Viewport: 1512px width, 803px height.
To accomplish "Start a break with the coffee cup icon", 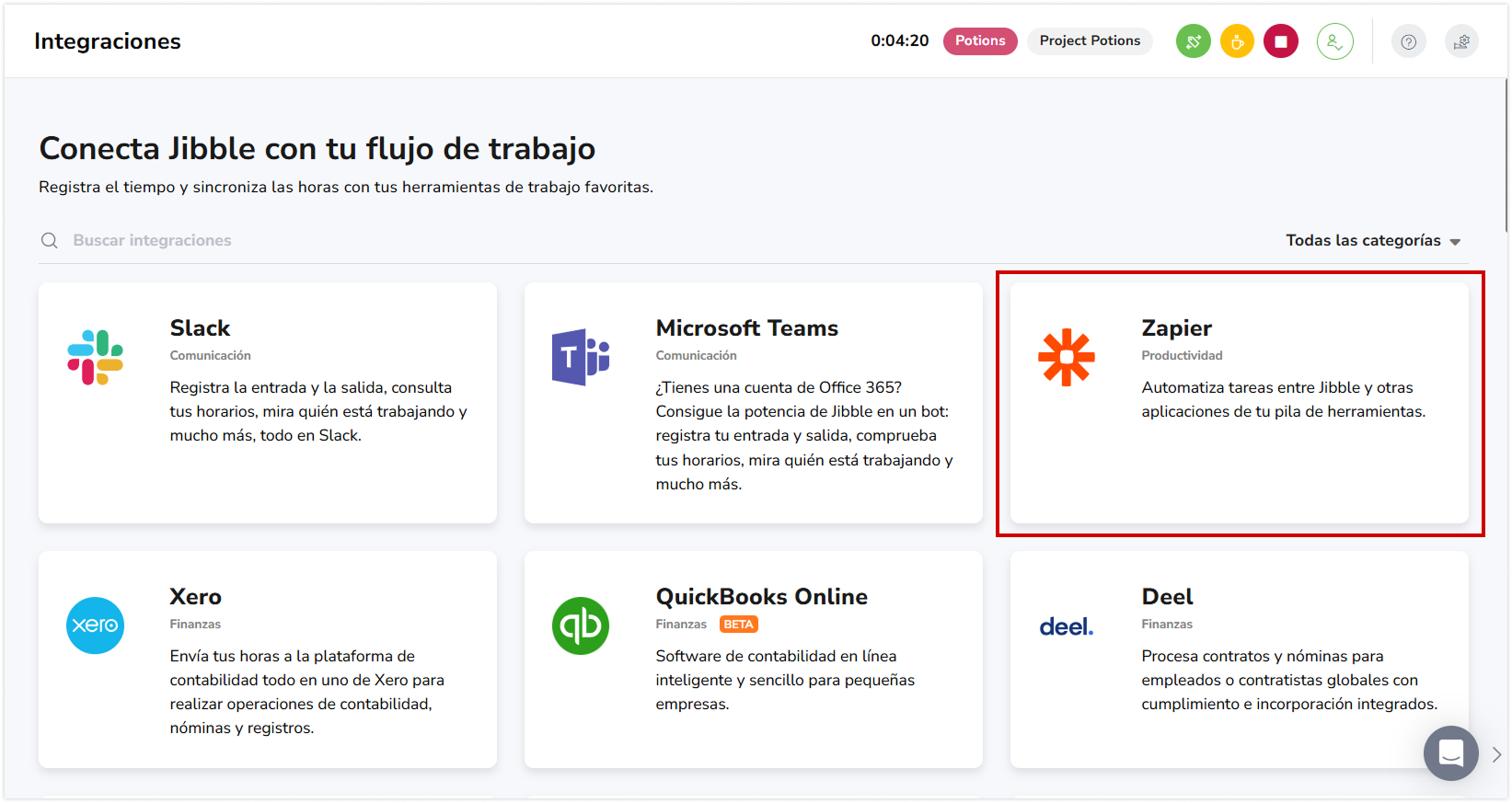I will click(1237, 41).
